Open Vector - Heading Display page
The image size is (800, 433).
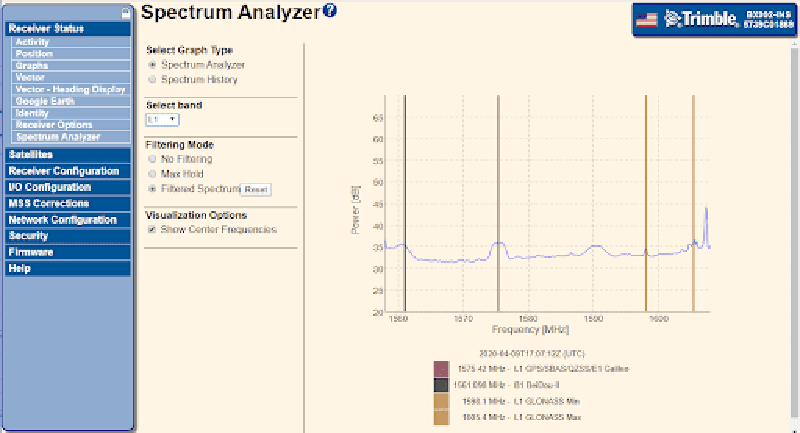(x=69, y=89)
